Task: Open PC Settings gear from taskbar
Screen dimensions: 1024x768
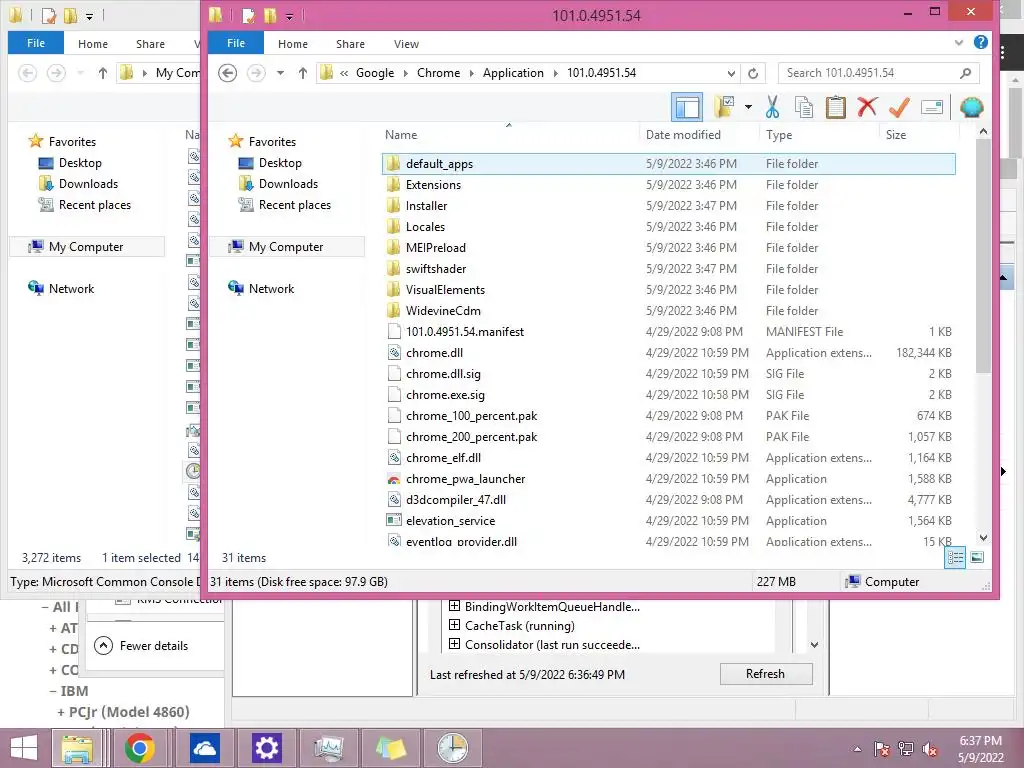Action: tap(266, 748)
